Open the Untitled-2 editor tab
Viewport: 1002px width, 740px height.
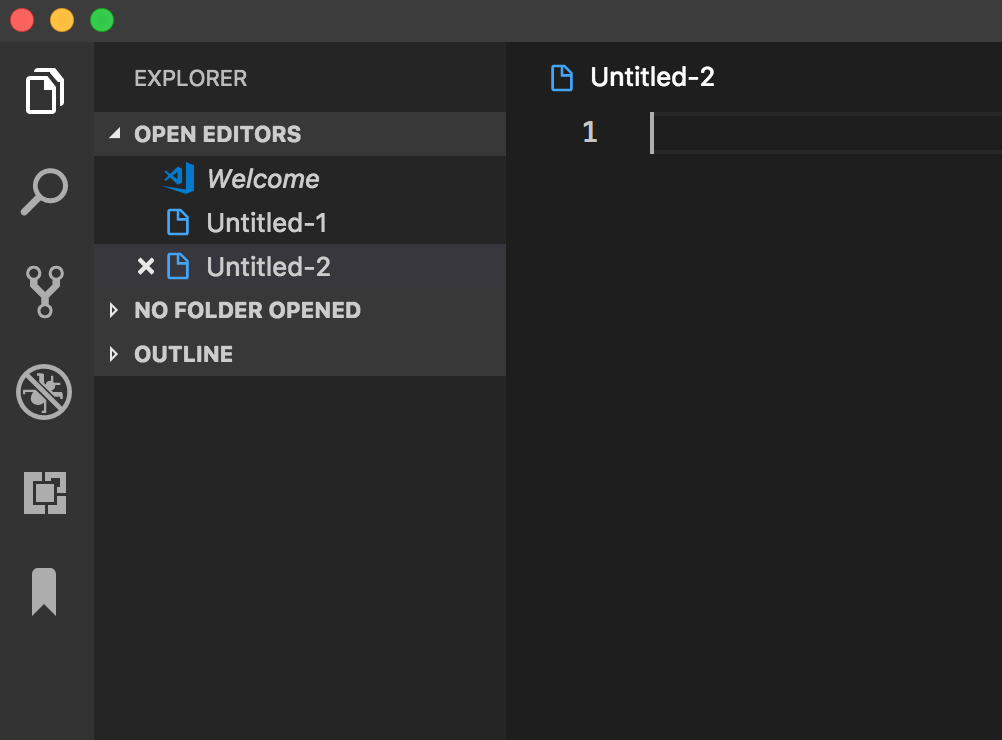[x=653, y=77]
